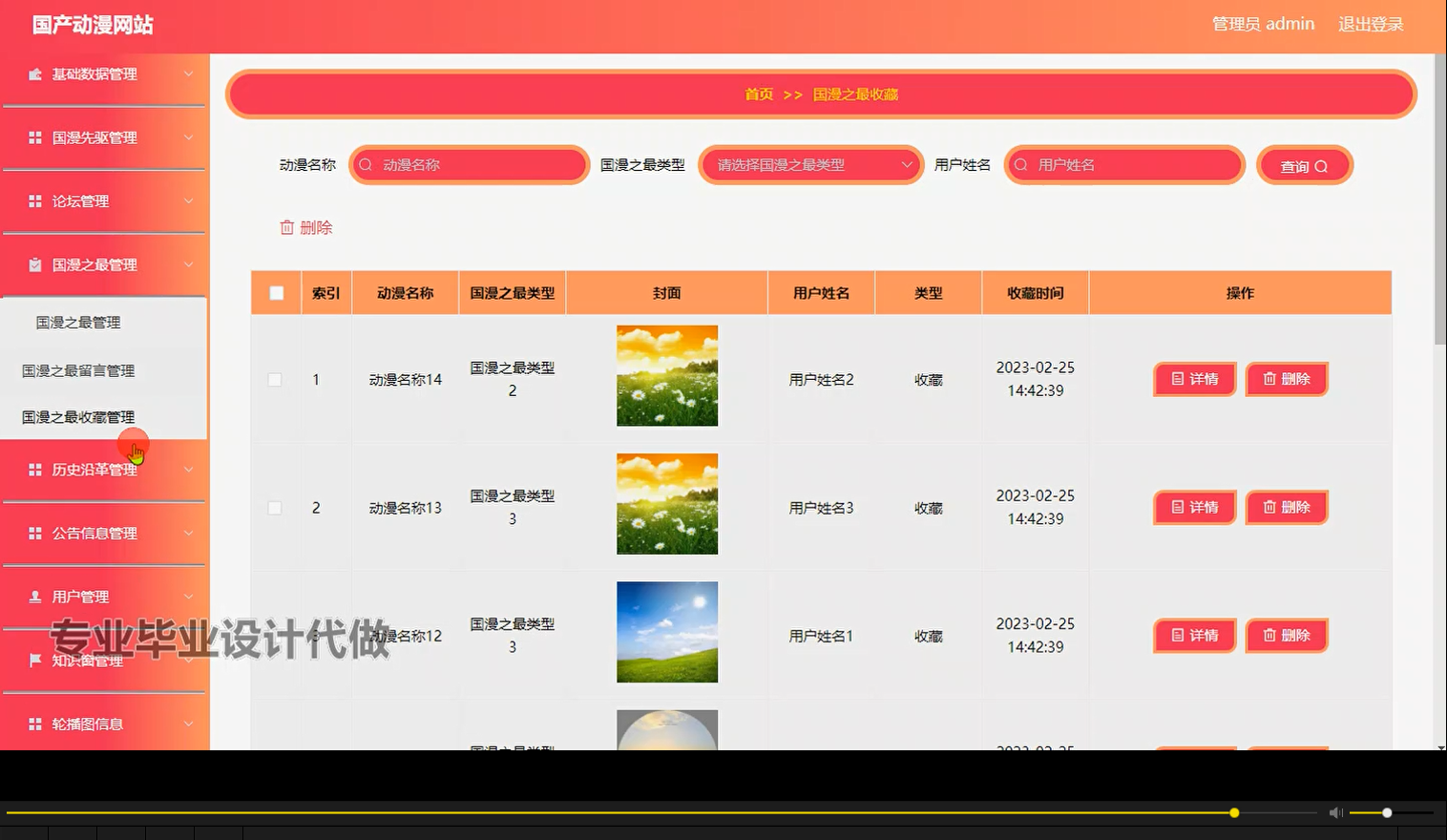This screenshot has width=1447, height=840.
Task: Click 用户姓名1 cell
Action: tap(821, 636)
